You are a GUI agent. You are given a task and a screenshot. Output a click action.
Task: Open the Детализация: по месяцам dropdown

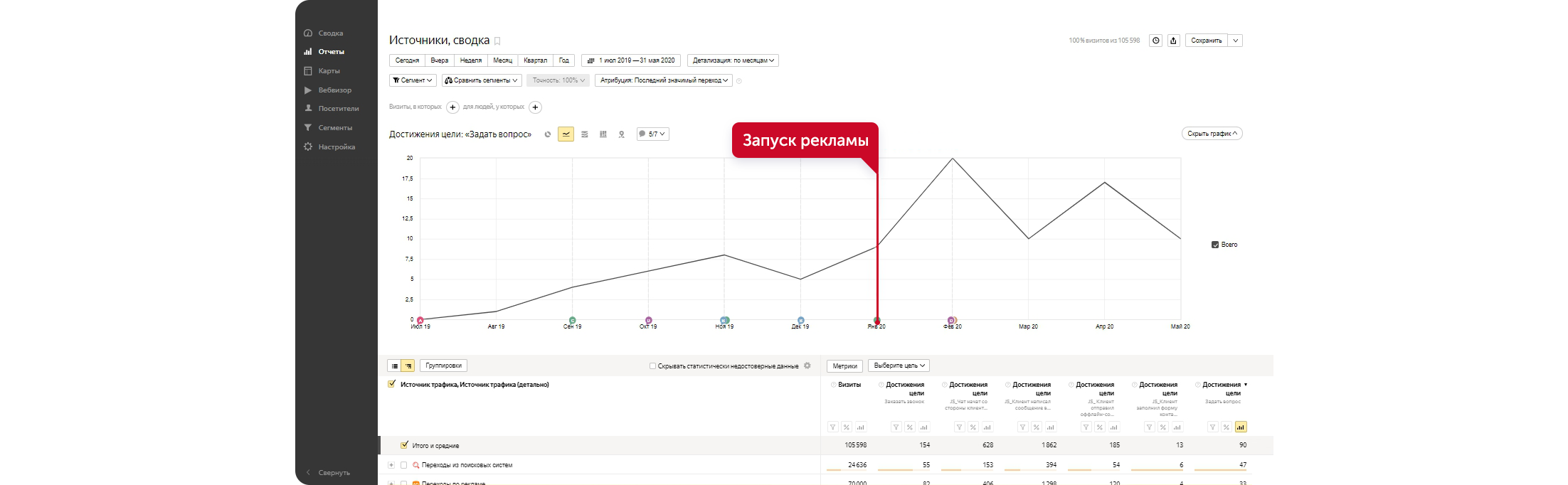(733, 60)
